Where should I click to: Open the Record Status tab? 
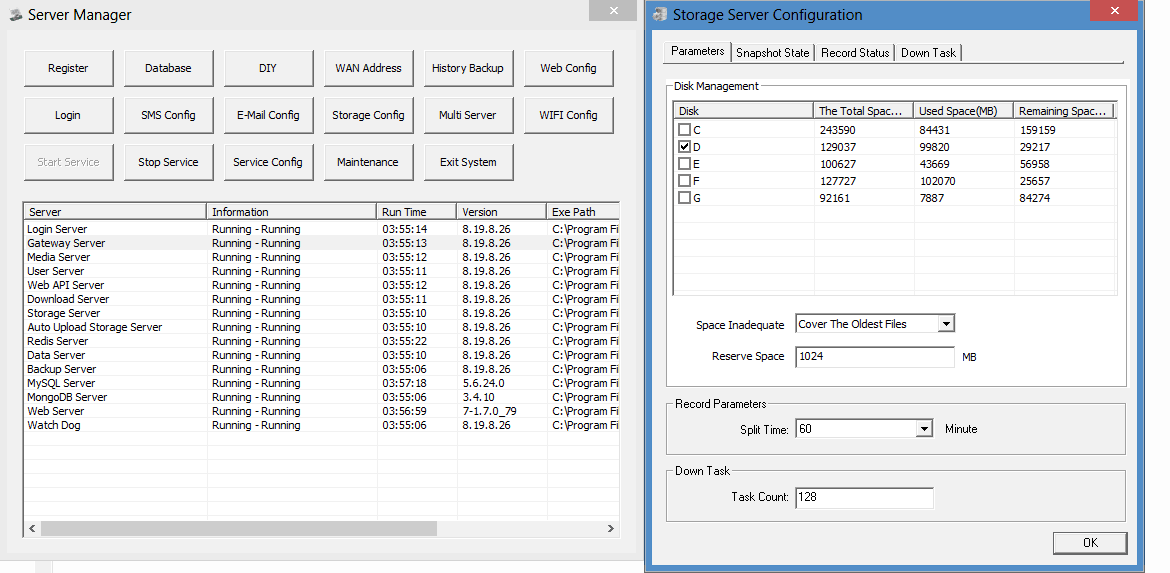[x=855, y=53]
